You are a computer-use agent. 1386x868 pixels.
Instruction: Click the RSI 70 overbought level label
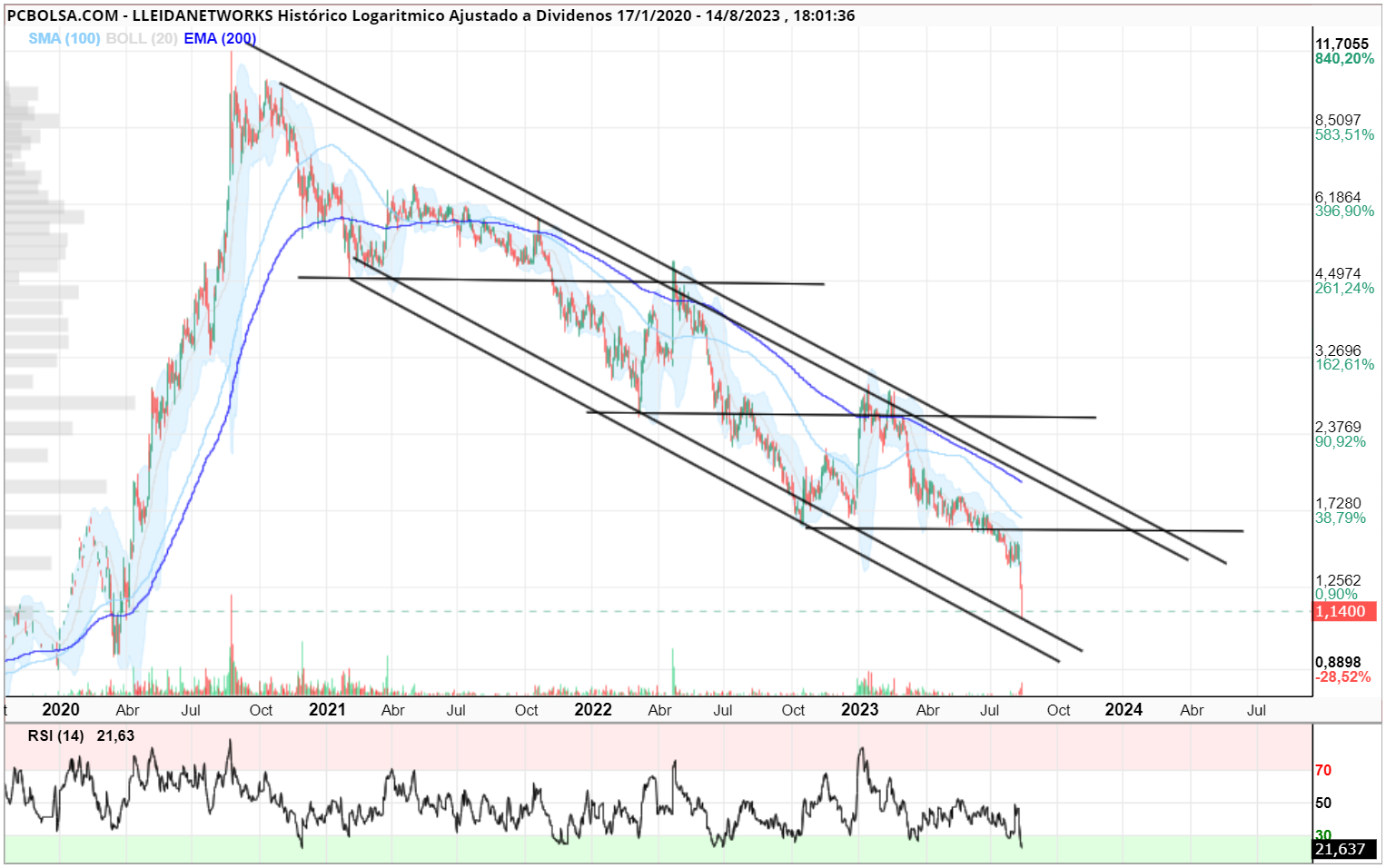point(1323,770)
